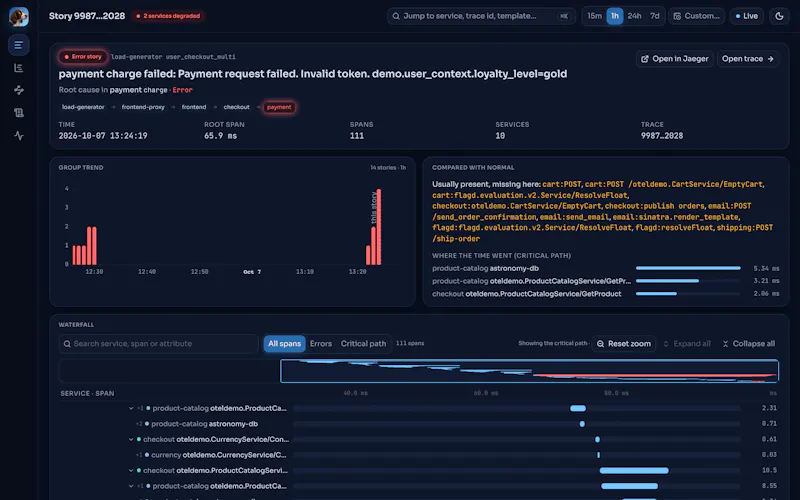Screen dimensions: 800x500
Task: Click the dog avatar logo
Action: [19, 16]
